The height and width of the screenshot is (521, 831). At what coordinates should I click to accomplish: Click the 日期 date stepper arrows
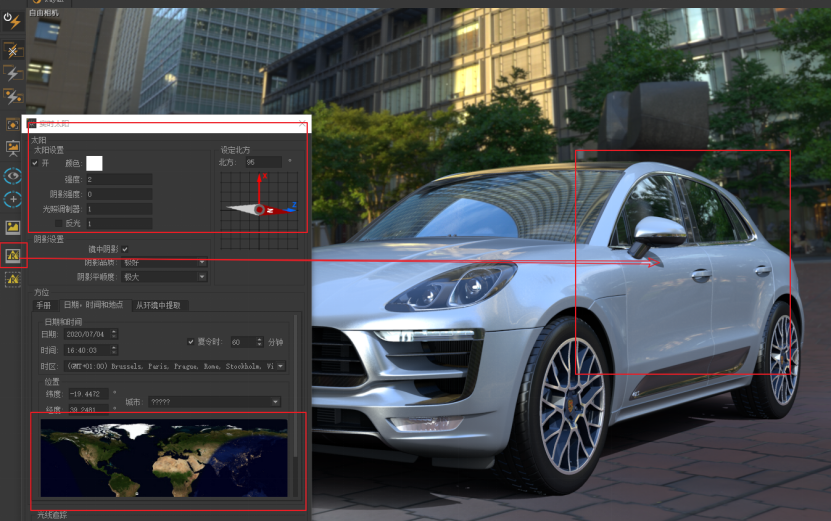click(x=114, y=334)
